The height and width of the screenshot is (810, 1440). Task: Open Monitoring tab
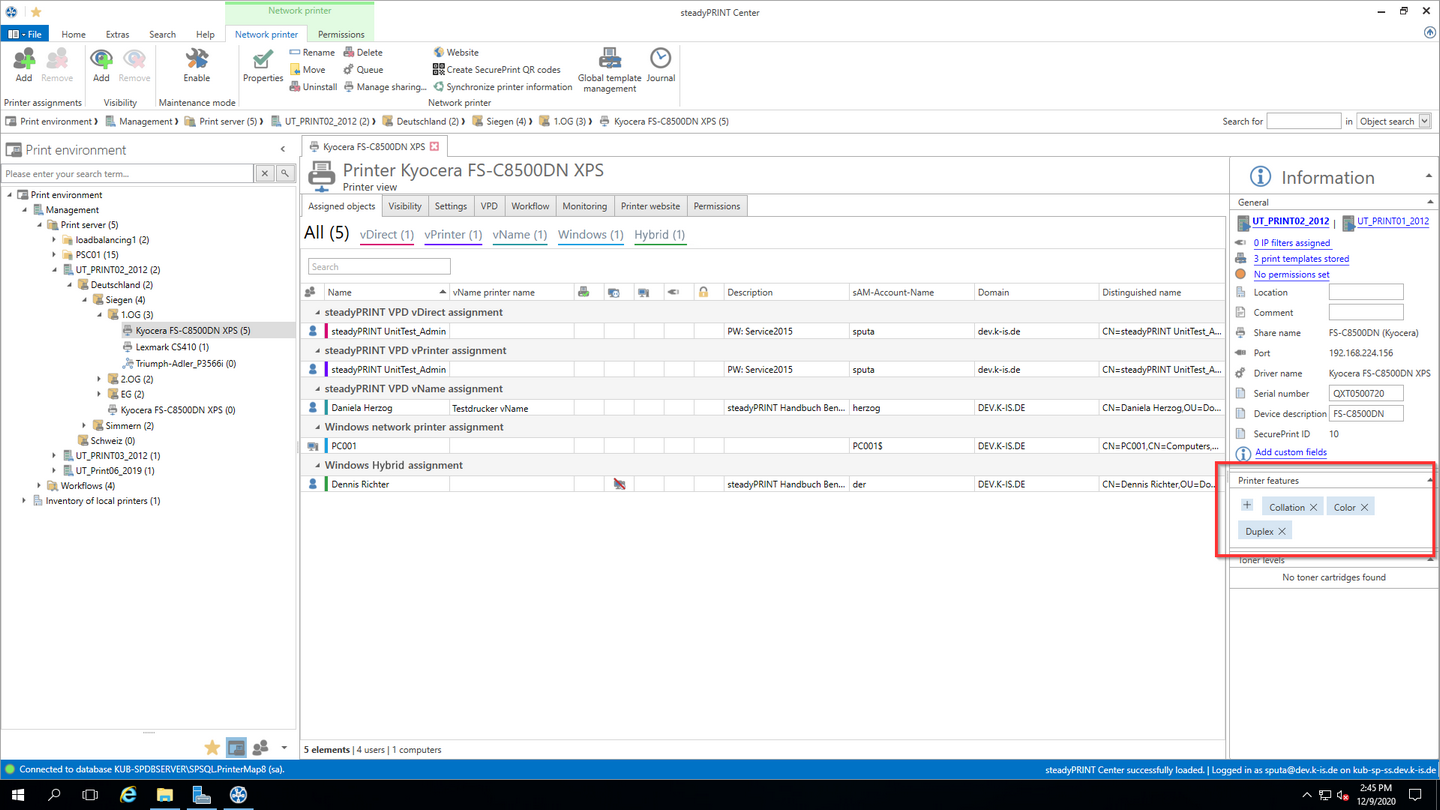coord(584,206)
